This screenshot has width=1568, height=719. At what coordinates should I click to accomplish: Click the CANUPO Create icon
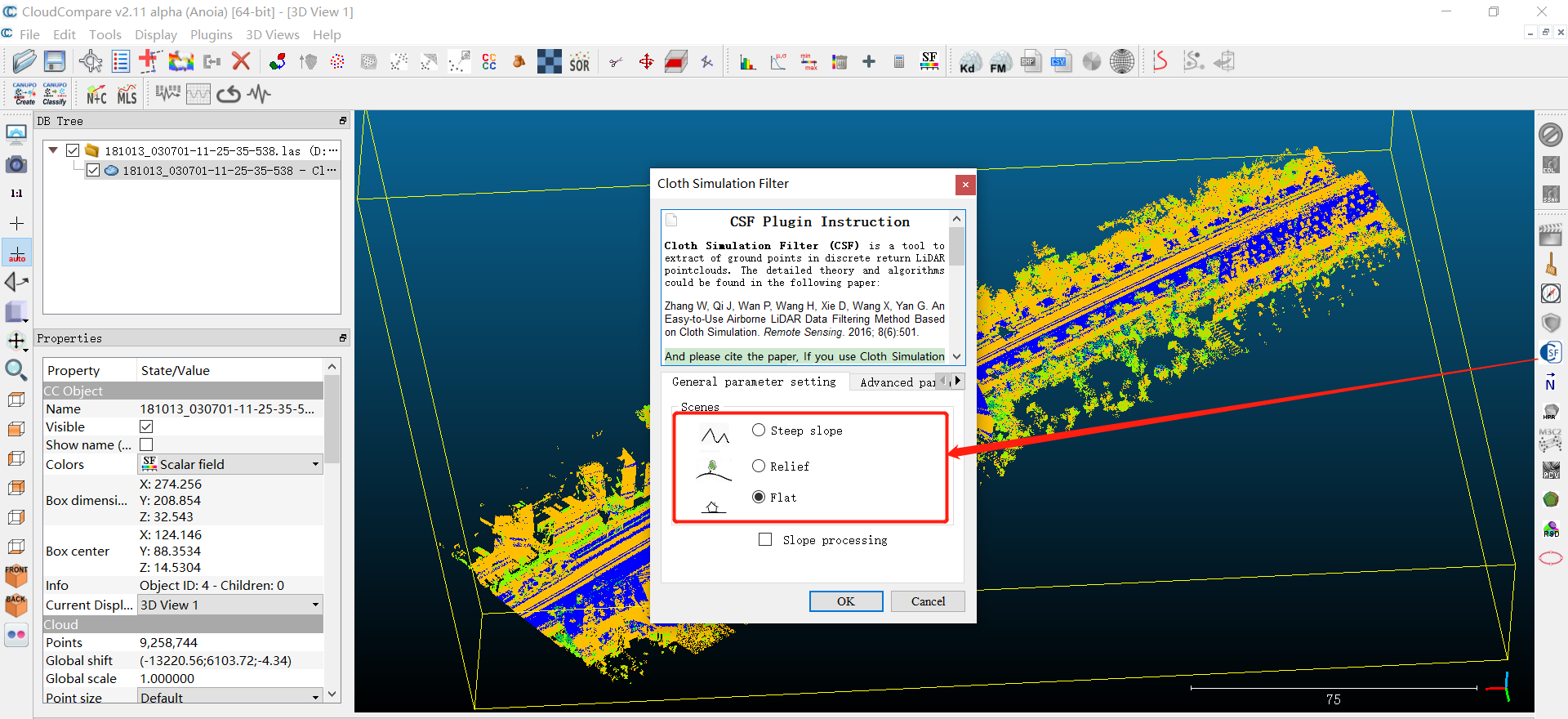(x=24, y=94)
